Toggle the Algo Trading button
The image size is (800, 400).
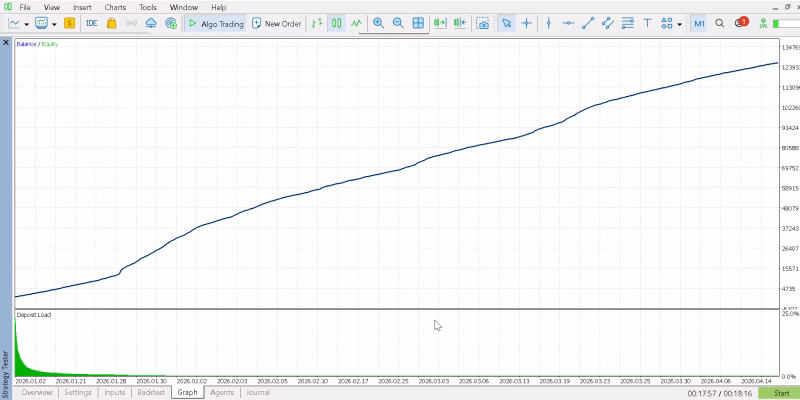215,23
